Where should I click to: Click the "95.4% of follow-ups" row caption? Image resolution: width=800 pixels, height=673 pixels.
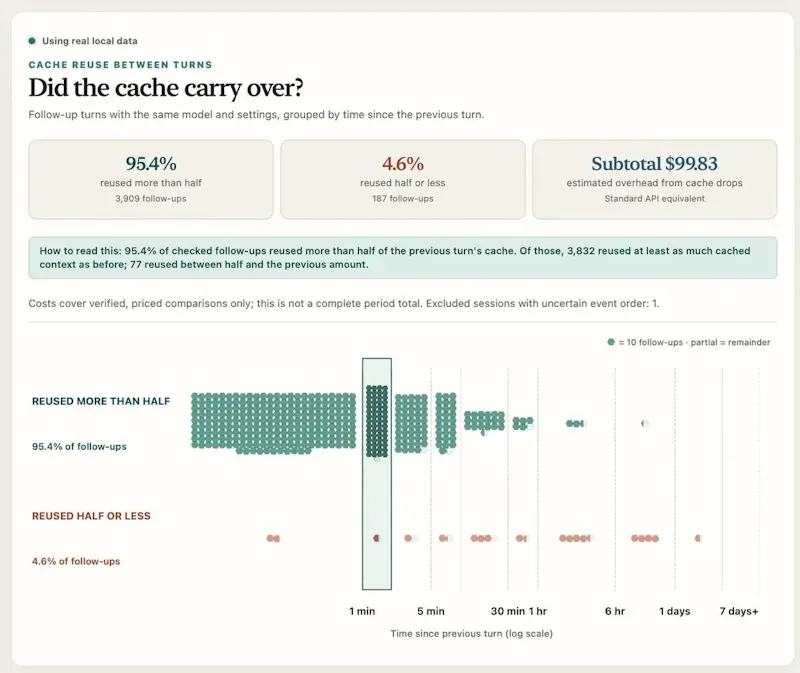pyautogui.click(x=79, y=446)
